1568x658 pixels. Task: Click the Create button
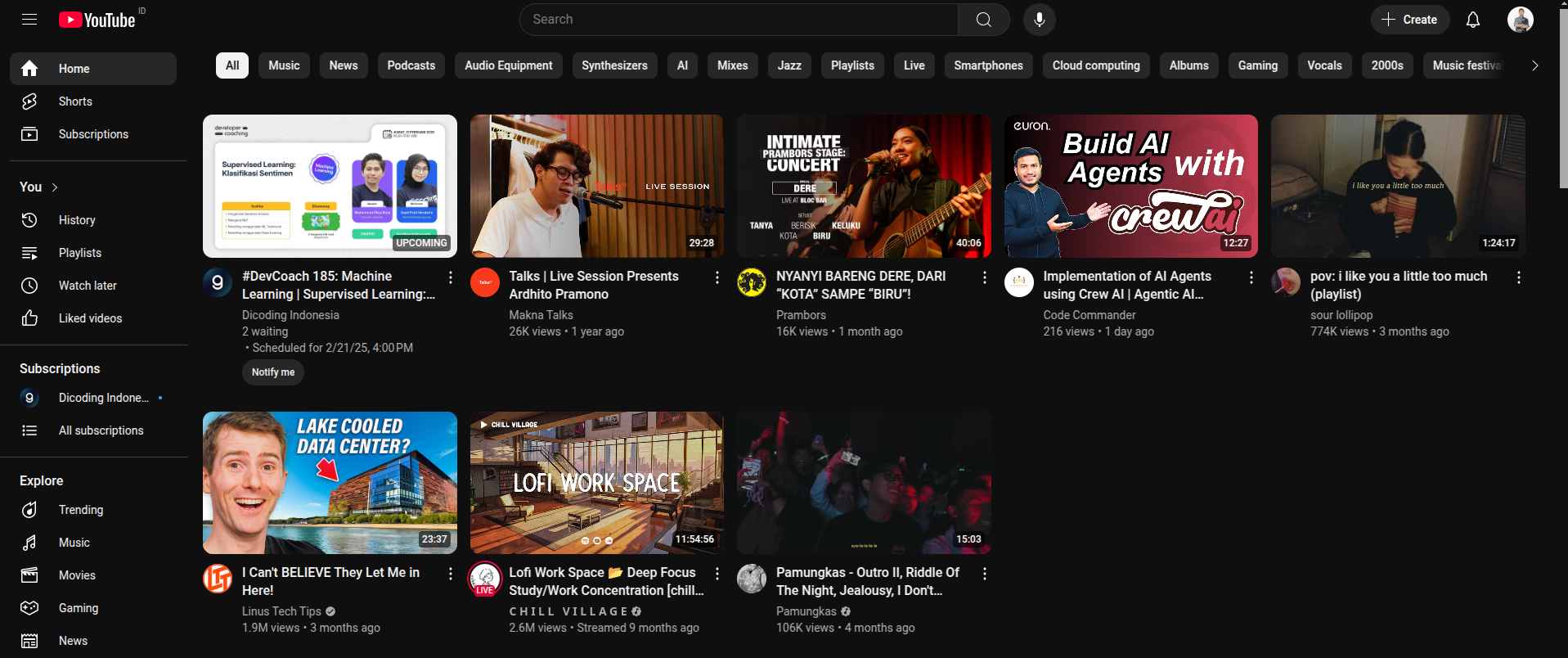click(1410, 20)
